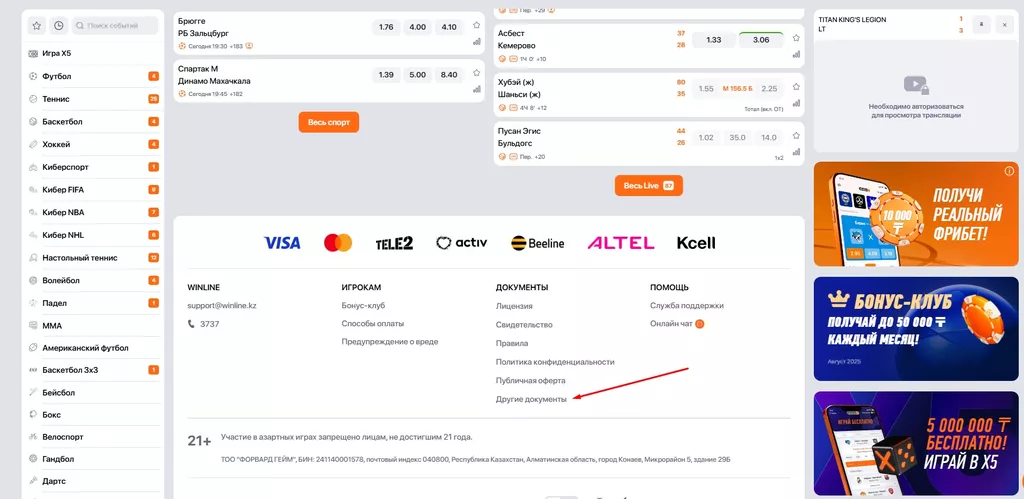Pick odds 14.0 for Бульдогс
Viewport: 1024px width, 499px height.
click(x=769, y=138)
